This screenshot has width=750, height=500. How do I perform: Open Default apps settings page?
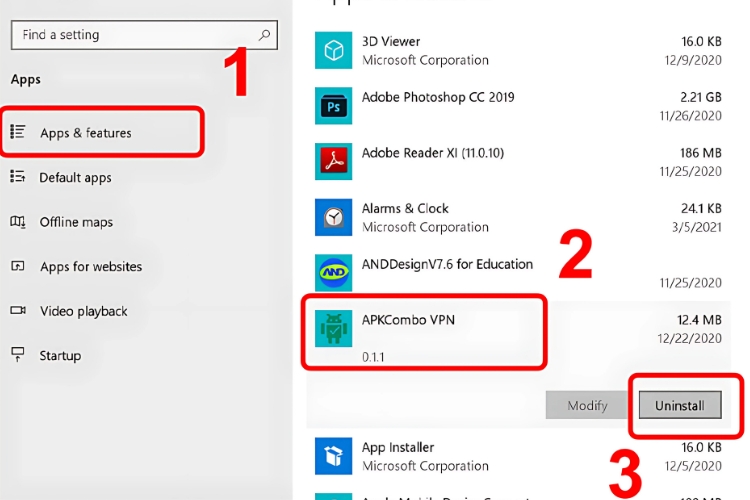tap(75, 178)
